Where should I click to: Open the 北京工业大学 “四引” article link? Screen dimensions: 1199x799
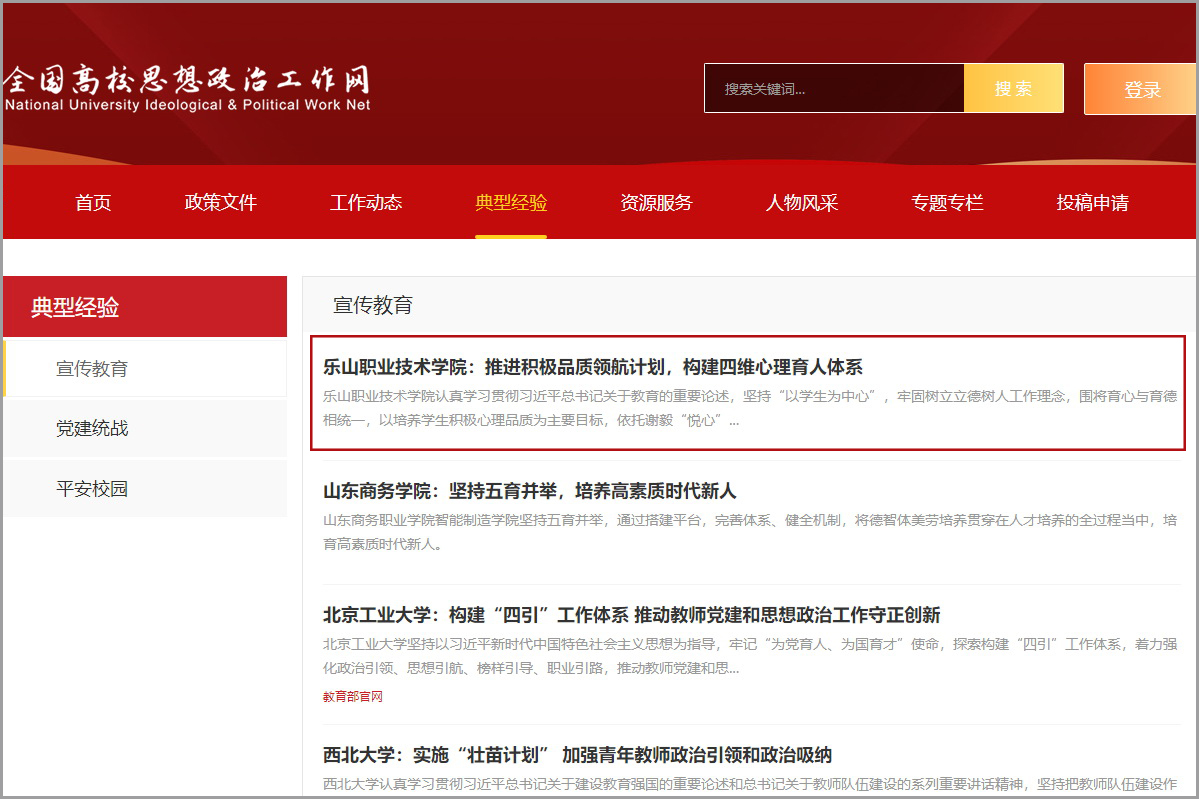[x=631, y=615]
